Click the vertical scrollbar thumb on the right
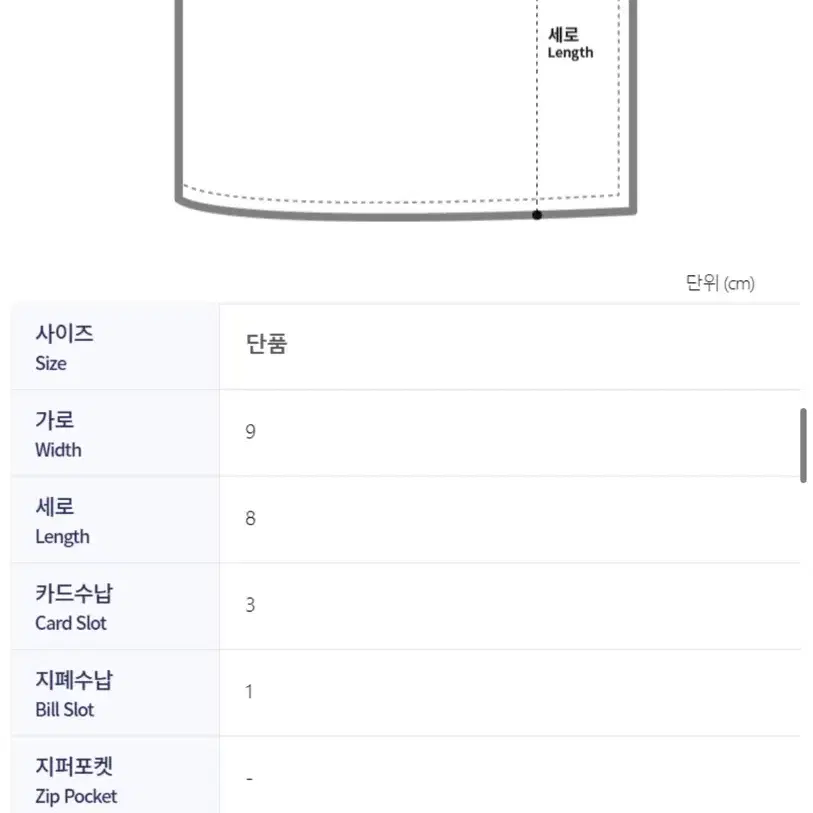This screenshot has height=813, width=813. click(x=803, y=445)
